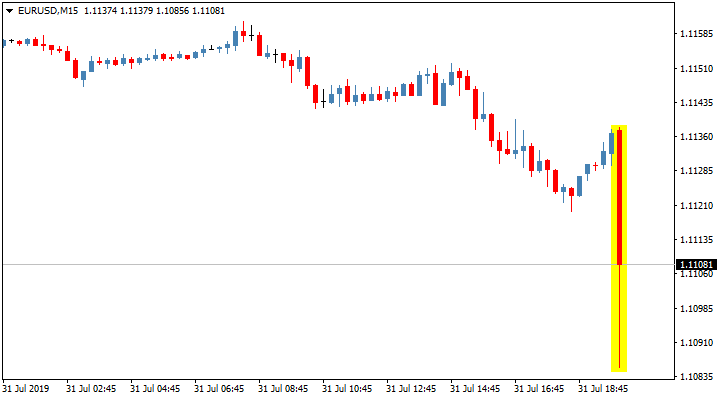Click the 31 Jul 04:45 time label

(x=155, y=389)
